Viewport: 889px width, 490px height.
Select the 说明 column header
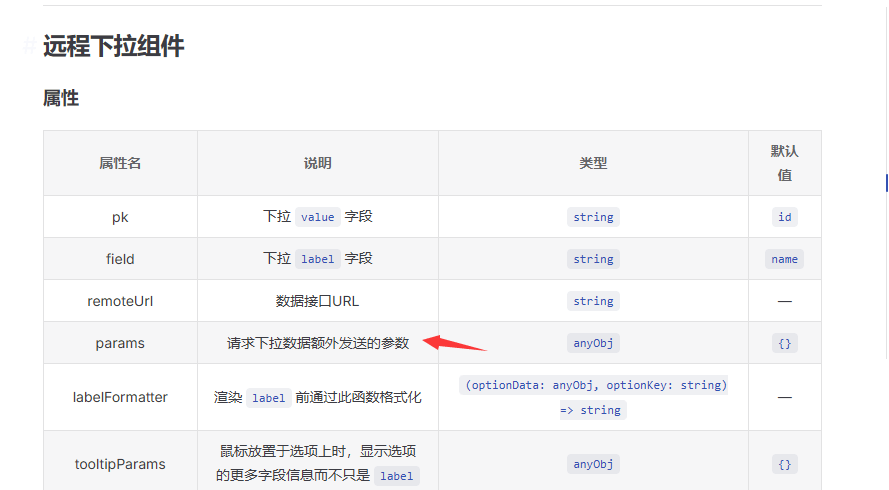(317, 163)
